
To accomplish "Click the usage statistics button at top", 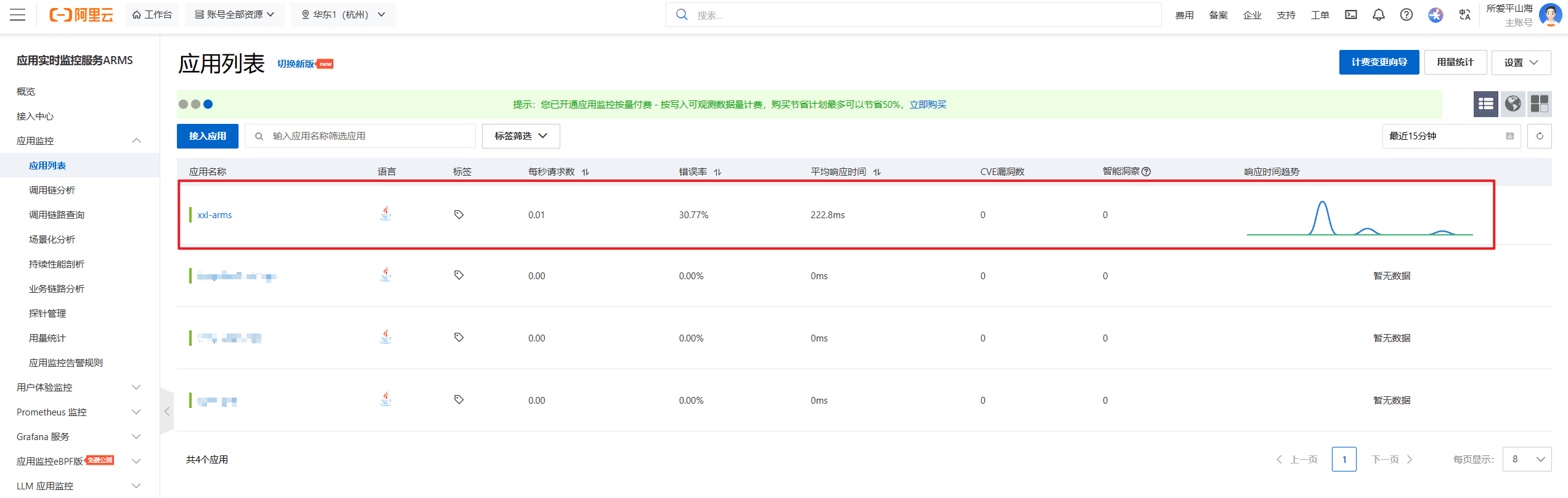I will (1455, 62).
